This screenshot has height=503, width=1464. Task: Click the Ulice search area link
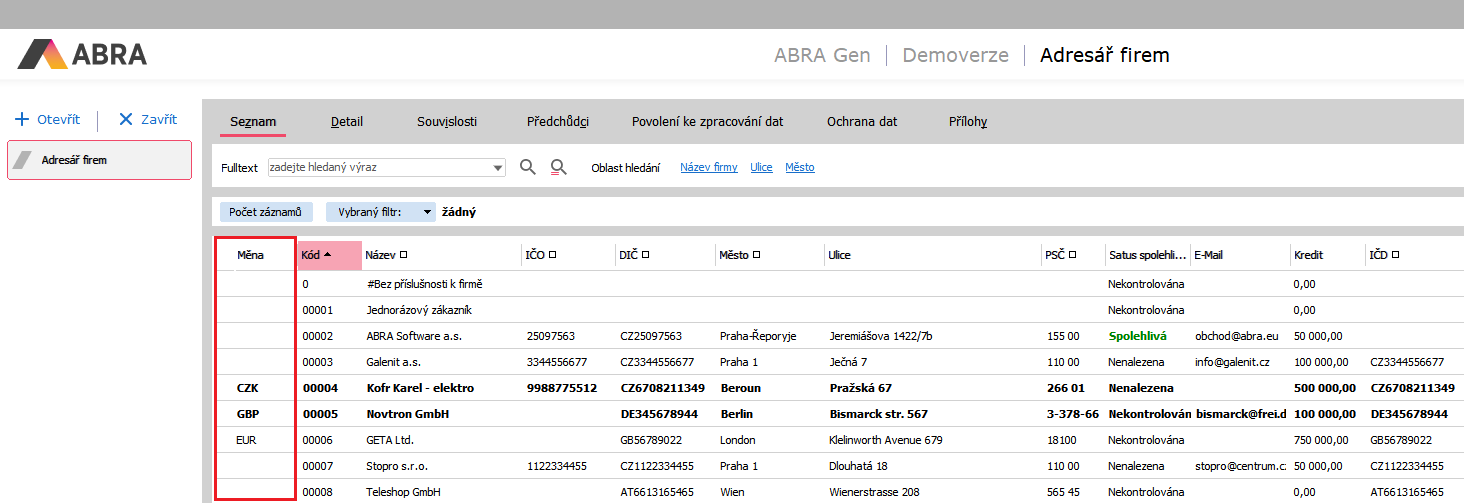pos(761,168)
